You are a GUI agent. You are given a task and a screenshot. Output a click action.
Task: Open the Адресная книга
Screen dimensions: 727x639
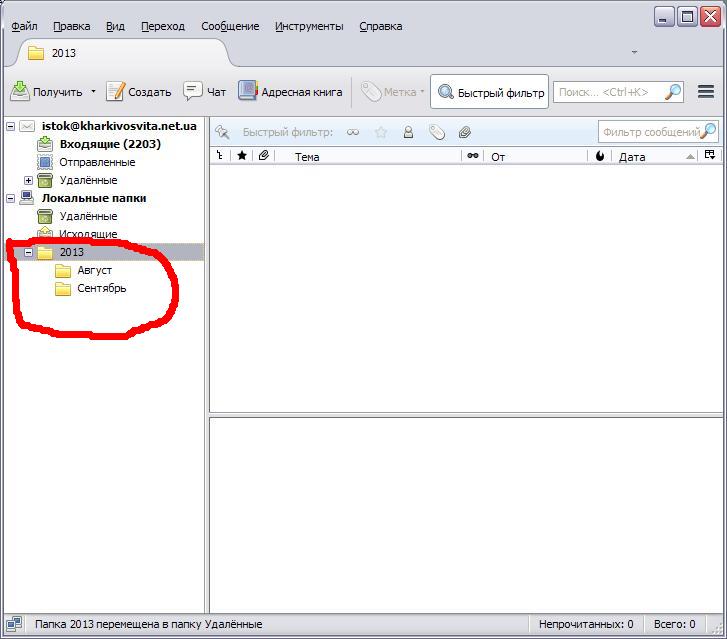(290, 92)
